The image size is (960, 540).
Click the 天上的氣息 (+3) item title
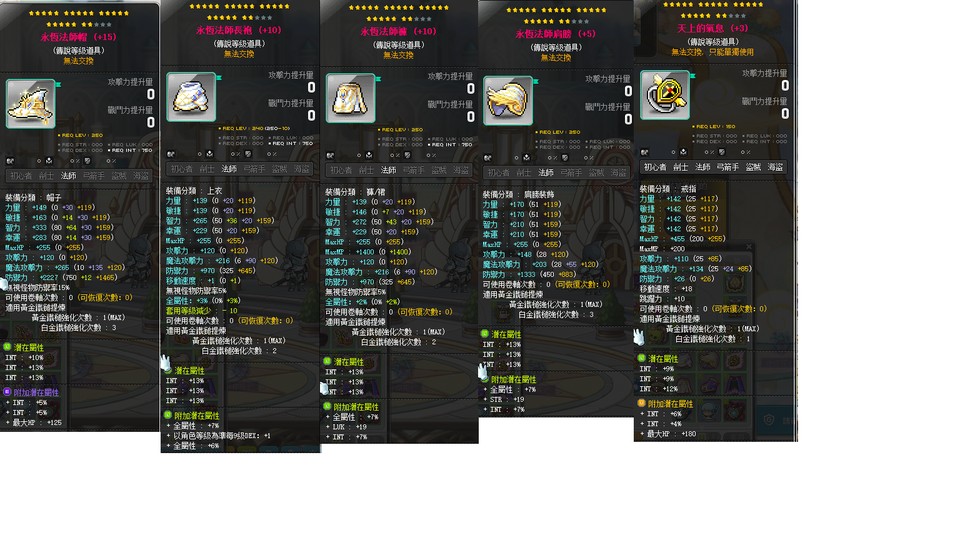click(713, 28)
